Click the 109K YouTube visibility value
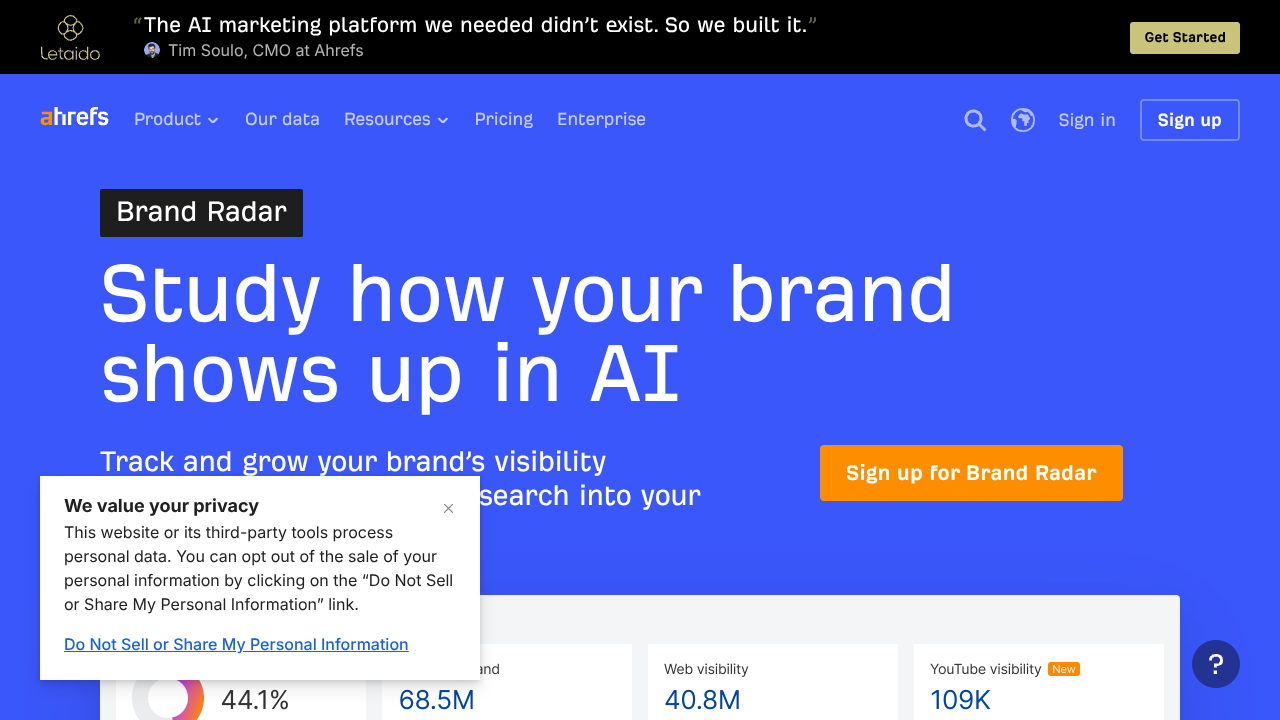 pos(960,700)
